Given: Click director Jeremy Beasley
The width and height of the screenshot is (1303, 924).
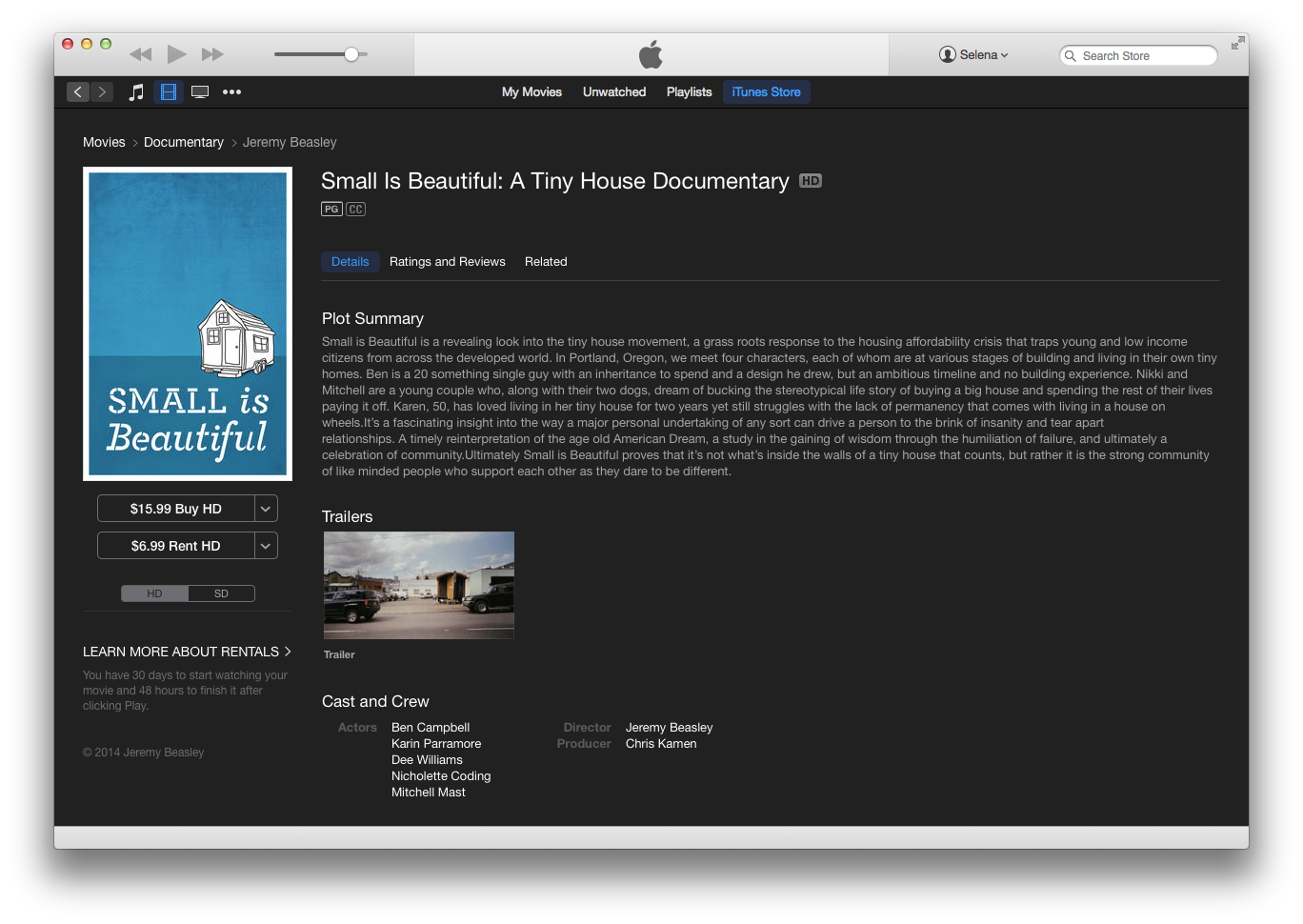Looking at the screenshot, I should tap(669, 728).
